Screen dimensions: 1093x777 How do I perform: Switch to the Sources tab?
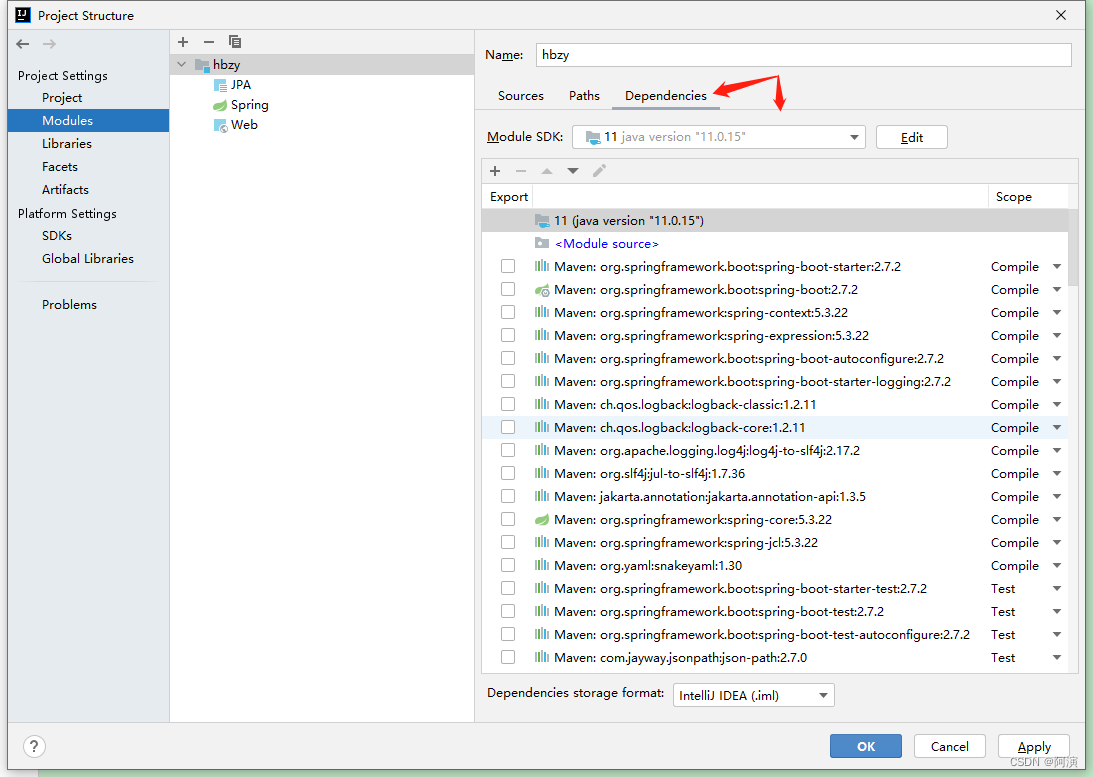[x=521, y=95]
